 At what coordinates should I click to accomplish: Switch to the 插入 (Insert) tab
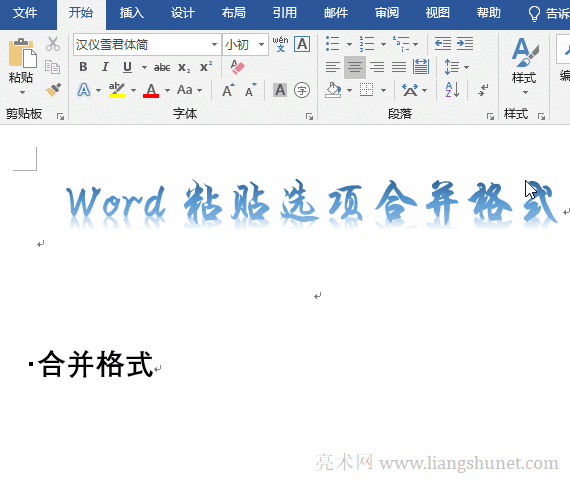click(x=132, y=13)
